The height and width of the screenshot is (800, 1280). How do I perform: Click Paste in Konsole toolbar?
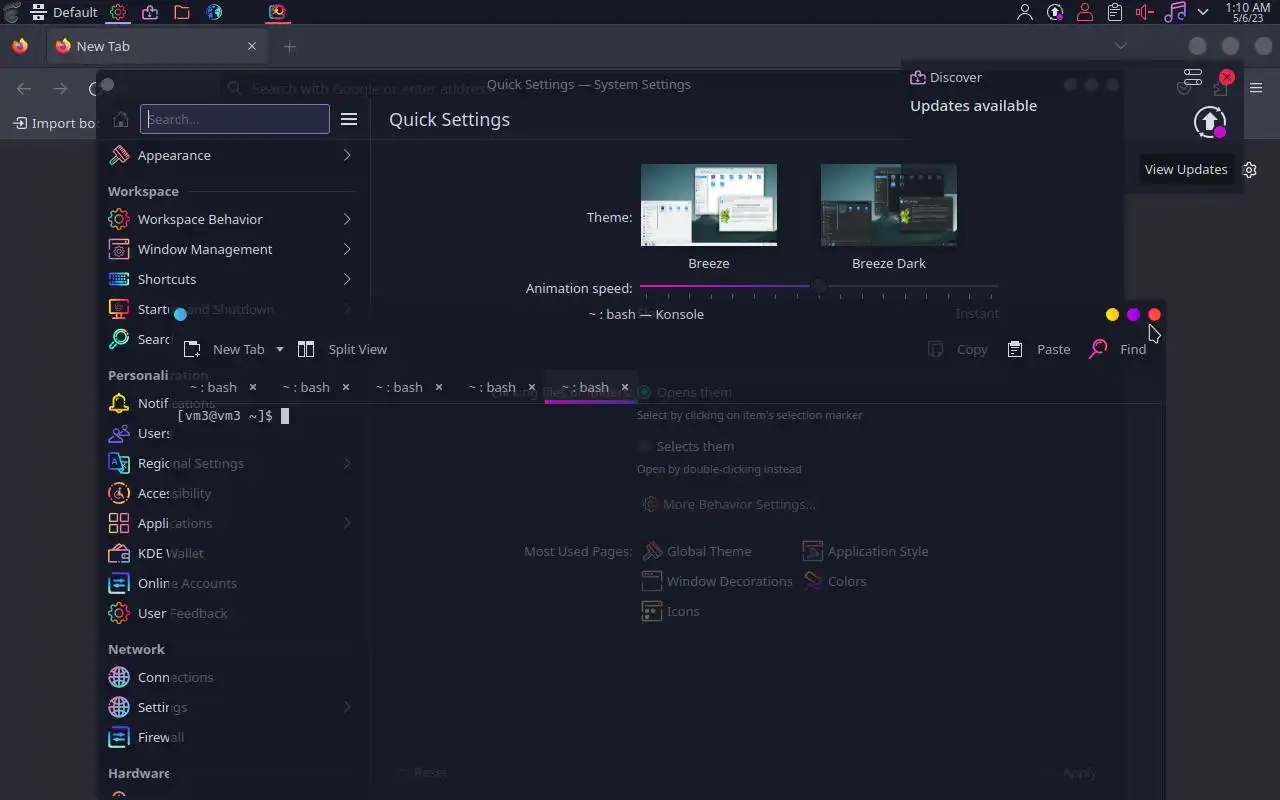(1039, 349)
